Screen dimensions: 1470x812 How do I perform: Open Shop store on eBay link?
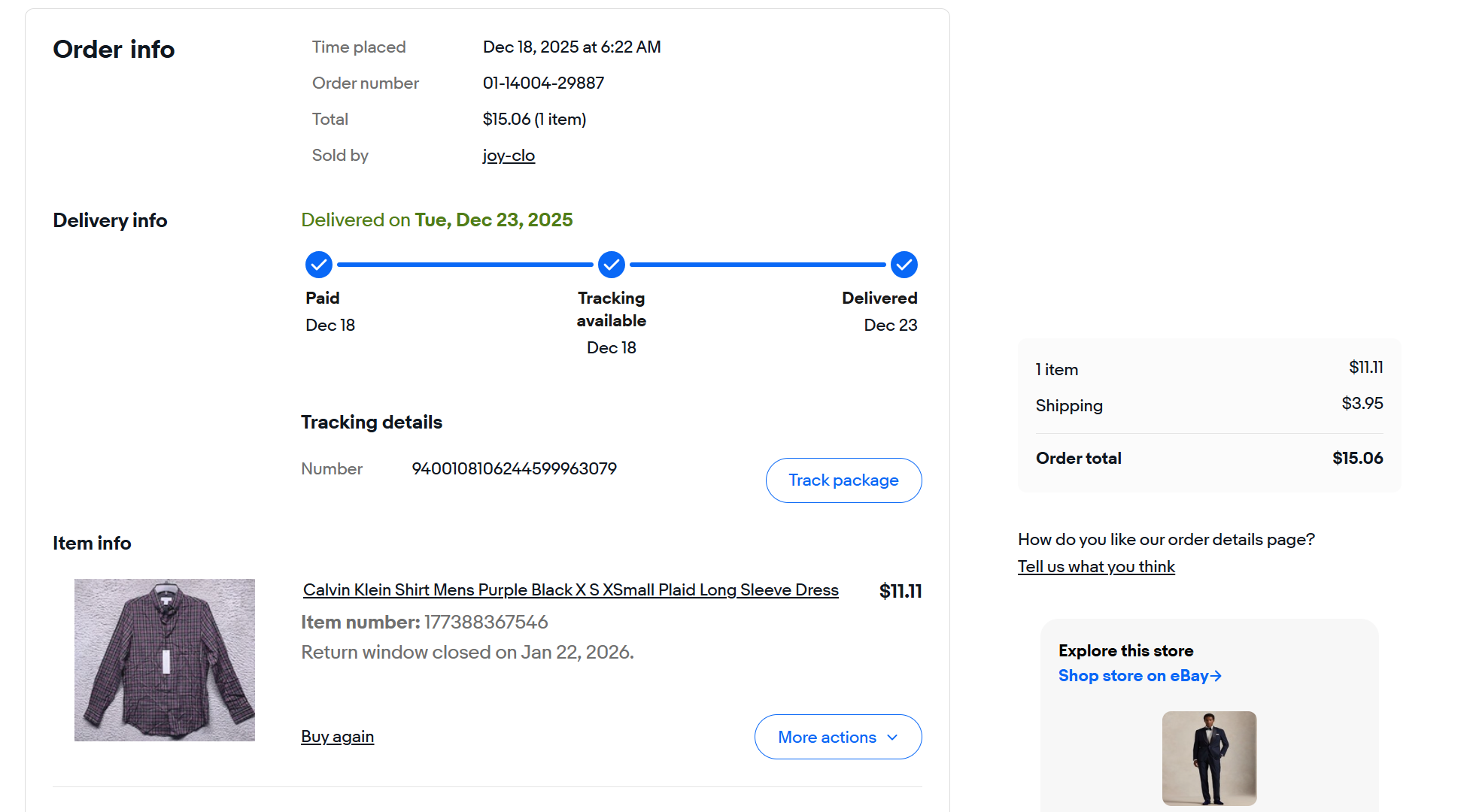[x=1133, y=676]
